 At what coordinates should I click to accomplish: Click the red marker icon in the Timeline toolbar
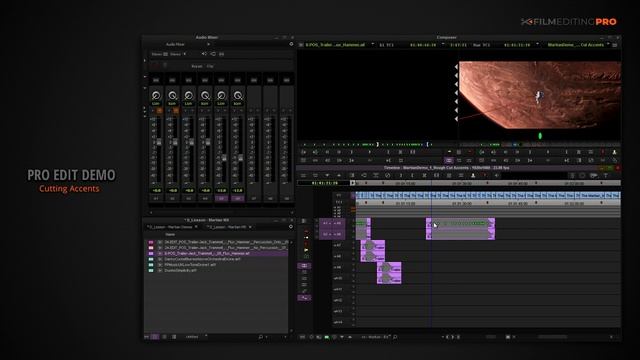tap(484, 176)
